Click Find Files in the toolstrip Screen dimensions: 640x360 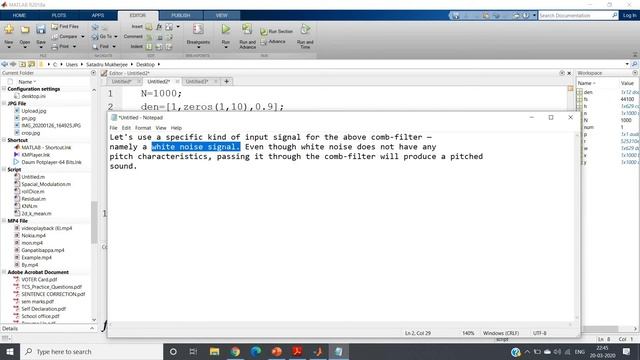(65, 27)
